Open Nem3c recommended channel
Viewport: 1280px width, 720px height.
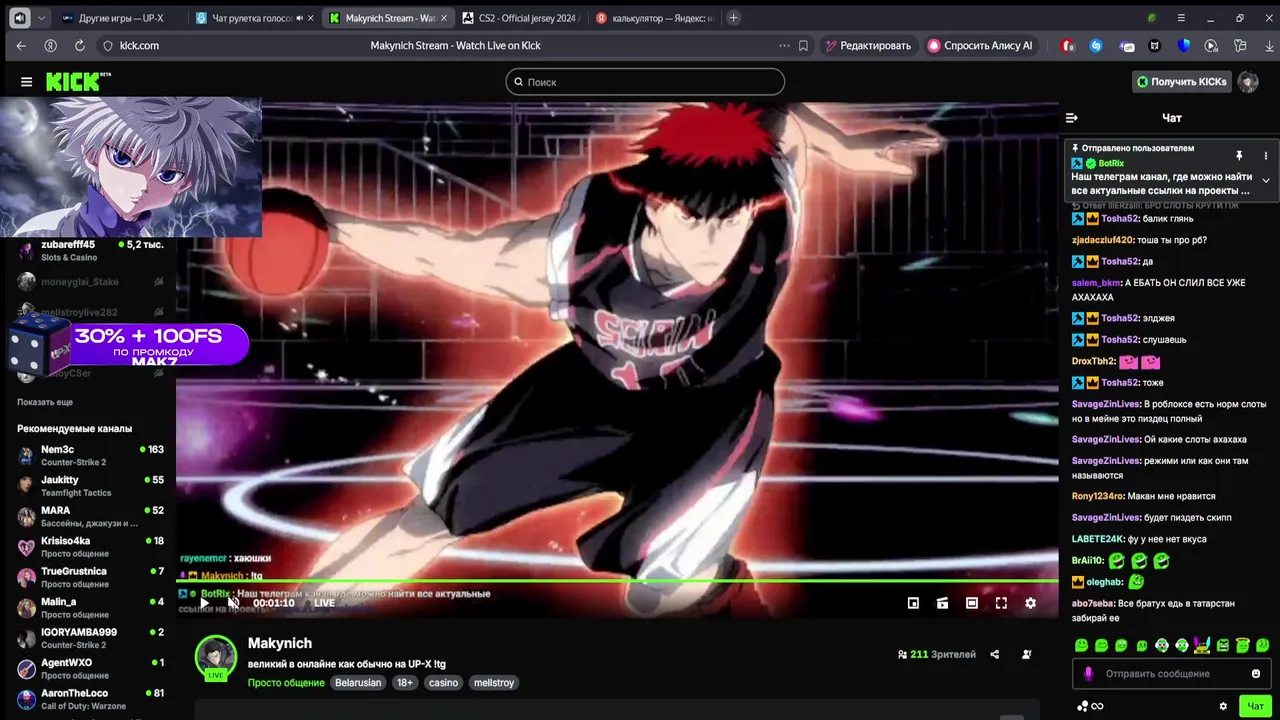pyautogui.click(x=90, y=455)
